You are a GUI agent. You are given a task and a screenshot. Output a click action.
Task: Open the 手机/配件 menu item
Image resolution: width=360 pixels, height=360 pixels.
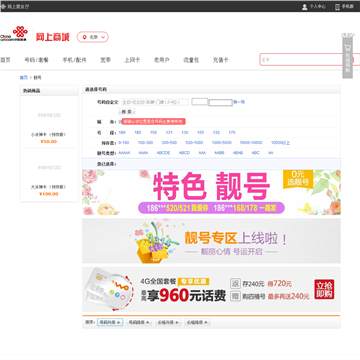(x=74, y=60)
